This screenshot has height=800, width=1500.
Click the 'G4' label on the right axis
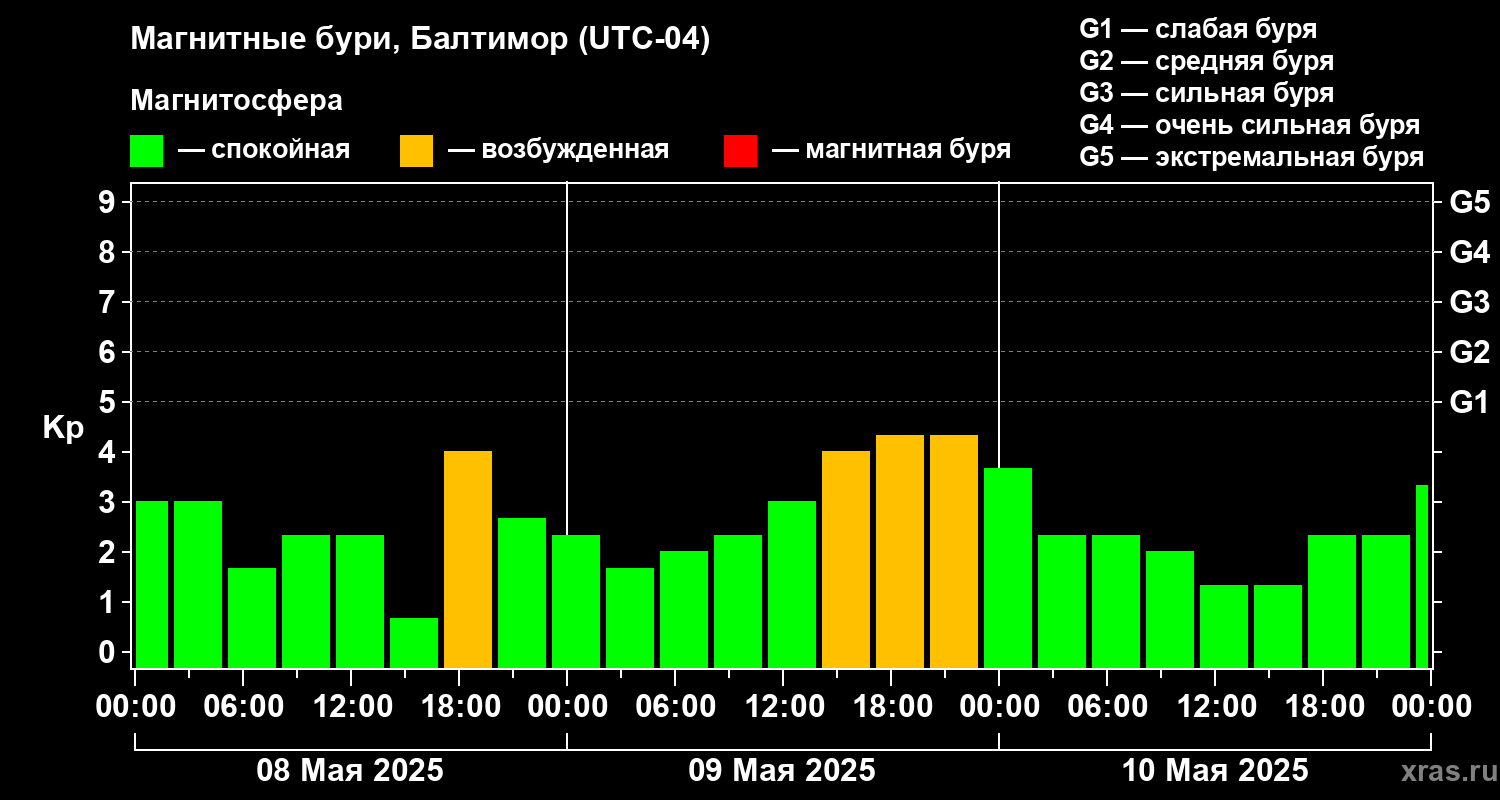(x=1469, y=252)
